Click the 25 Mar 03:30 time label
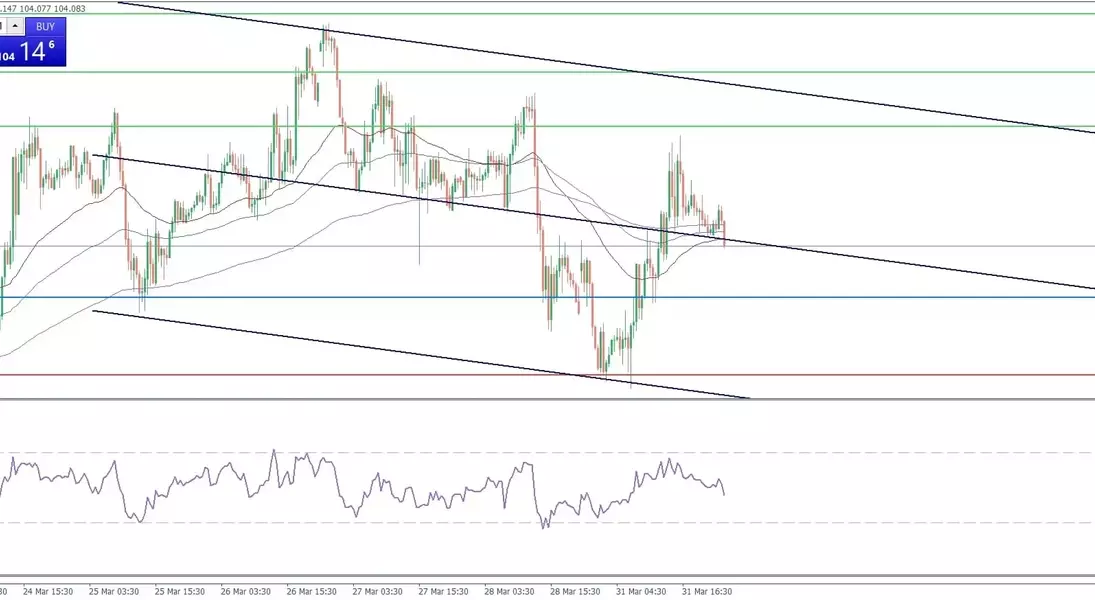The height and width of the screenshot is (600, 1095). point(114,591)
